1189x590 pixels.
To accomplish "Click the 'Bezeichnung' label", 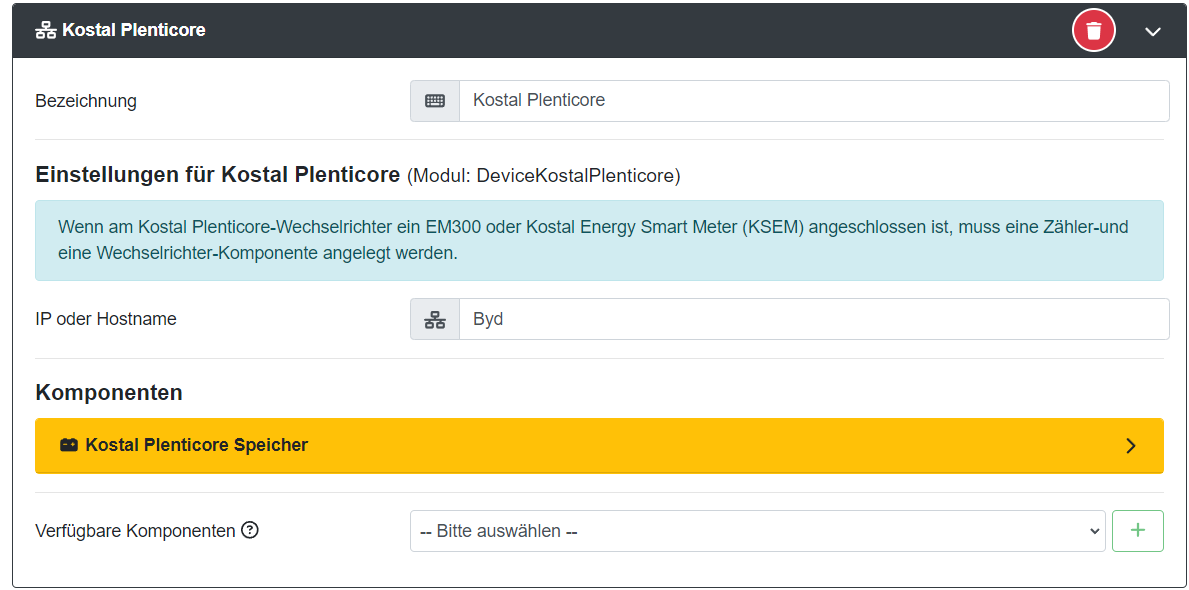I will click(86, 101).
